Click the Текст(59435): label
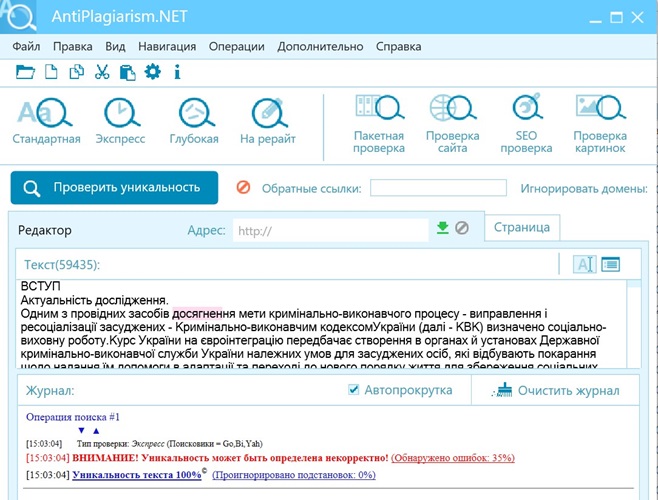This screenshot has width=658, height=500. (x=62, y=264)
